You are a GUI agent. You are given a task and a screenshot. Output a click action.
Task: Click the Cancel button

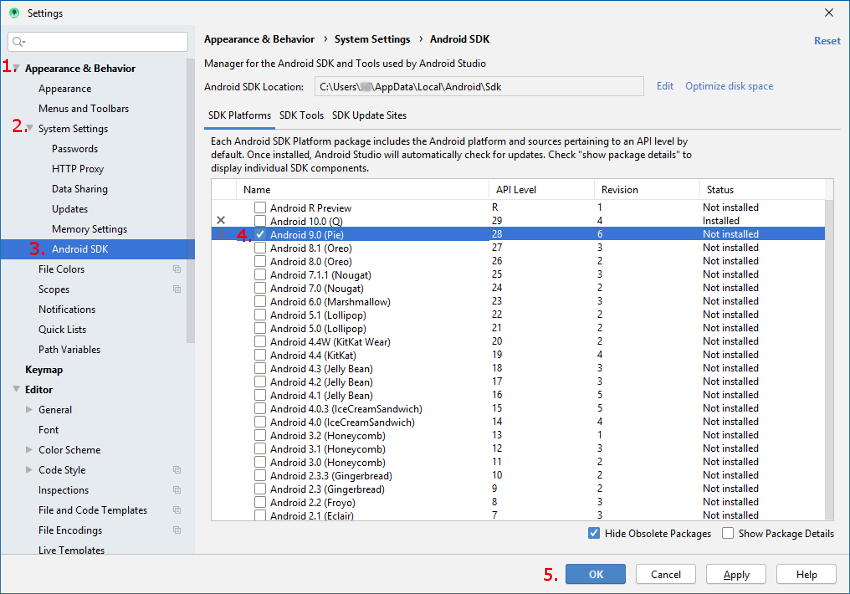click(x=666, y=574)
